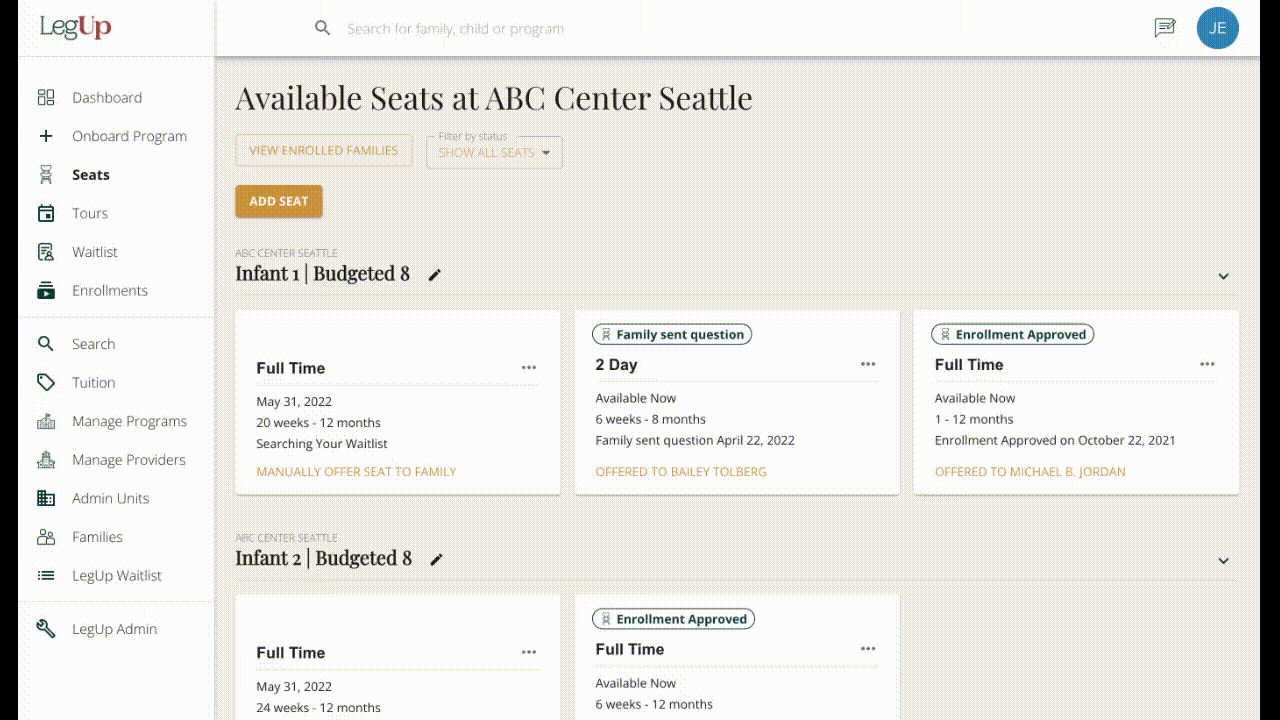The width and height of the screenshot is (1280, 720).
Task: Click the JE user avatar
Action: coord(1217,28)
